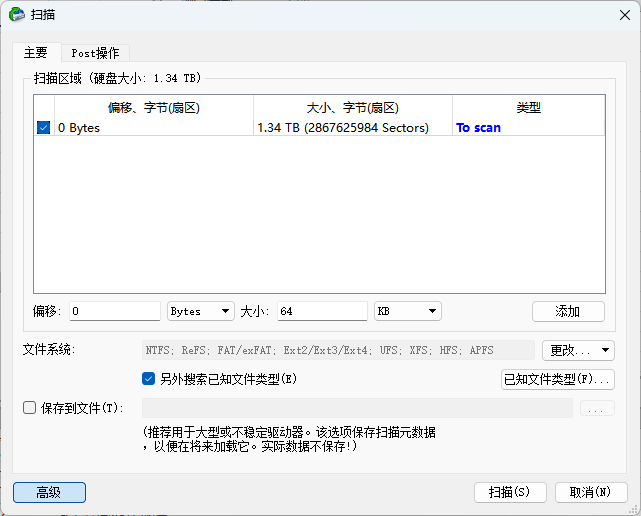Click the 大小、字节(扇区) column header

353,108
